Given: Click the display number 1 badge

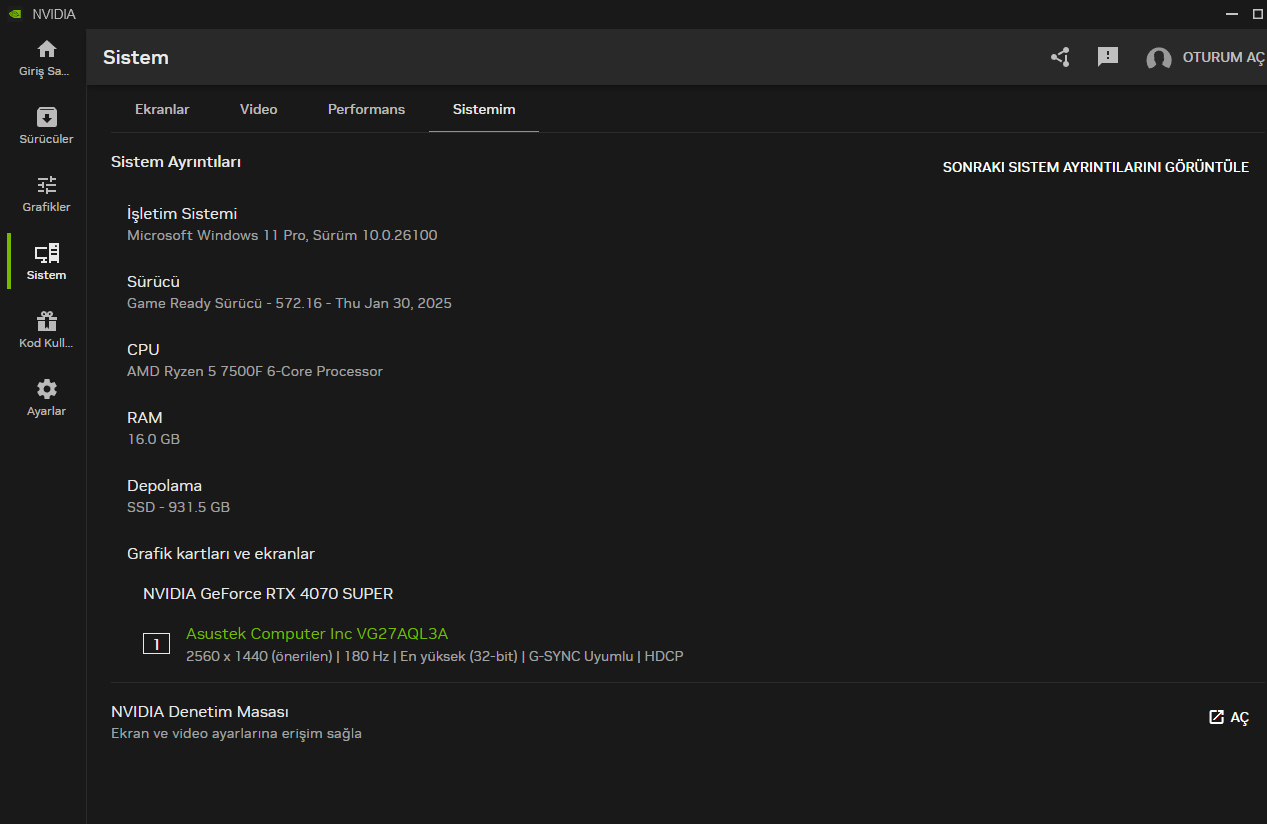Looking at the screenshot, I should (156, 644).
